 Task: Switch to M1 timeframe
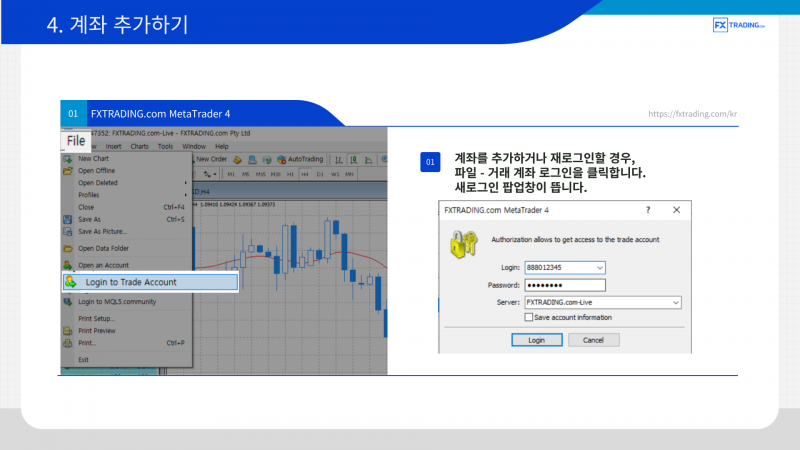coord(231,174)
